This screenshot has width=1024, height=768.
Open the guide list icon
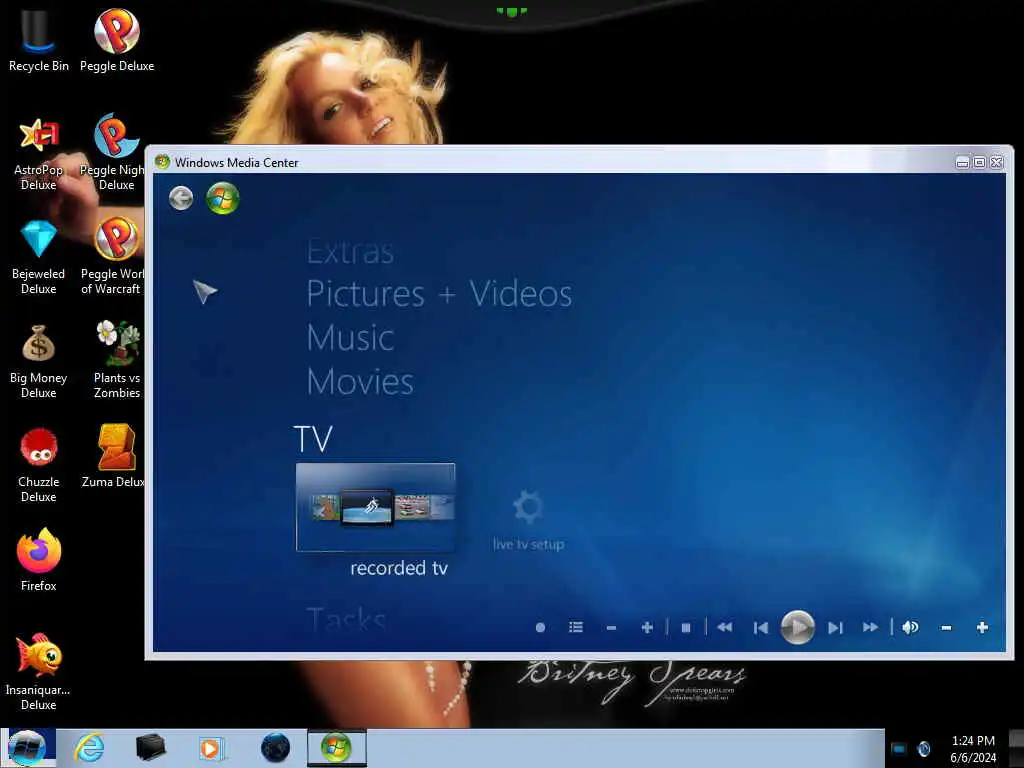pos(576,628)
